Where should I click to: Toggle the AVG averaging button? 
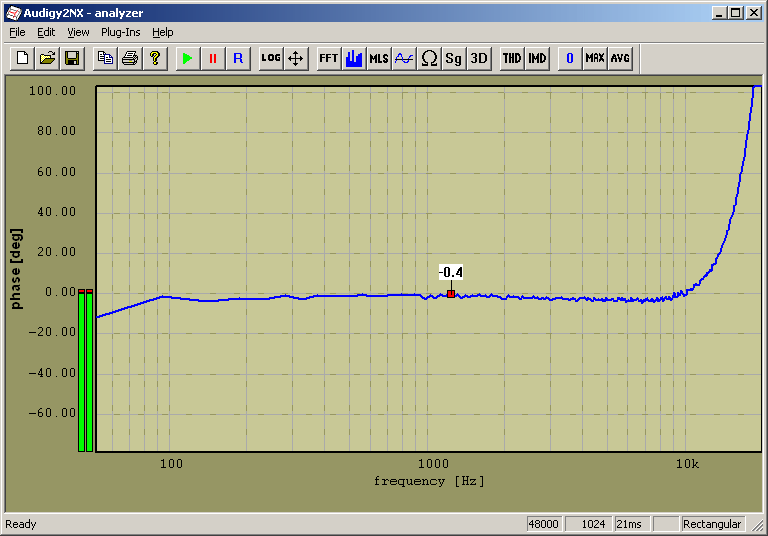coord(620,58)
